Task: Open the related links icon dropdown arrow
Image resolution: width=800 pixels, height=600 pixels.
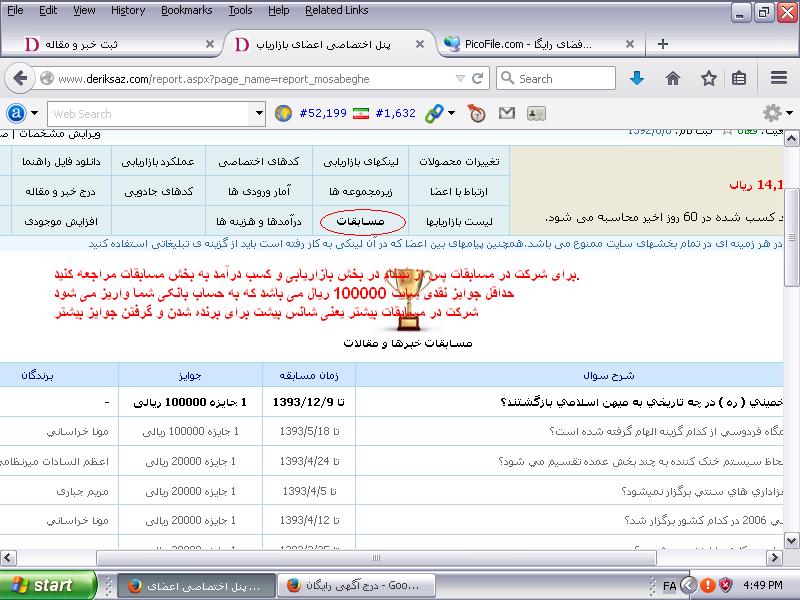Action: (x=452, y=113)
